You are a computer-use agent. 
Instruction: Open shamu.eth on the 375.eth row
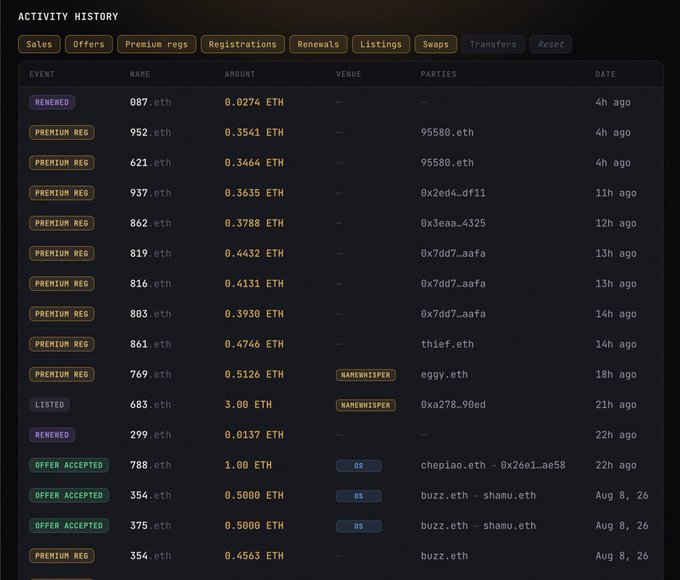coord(510,525)
